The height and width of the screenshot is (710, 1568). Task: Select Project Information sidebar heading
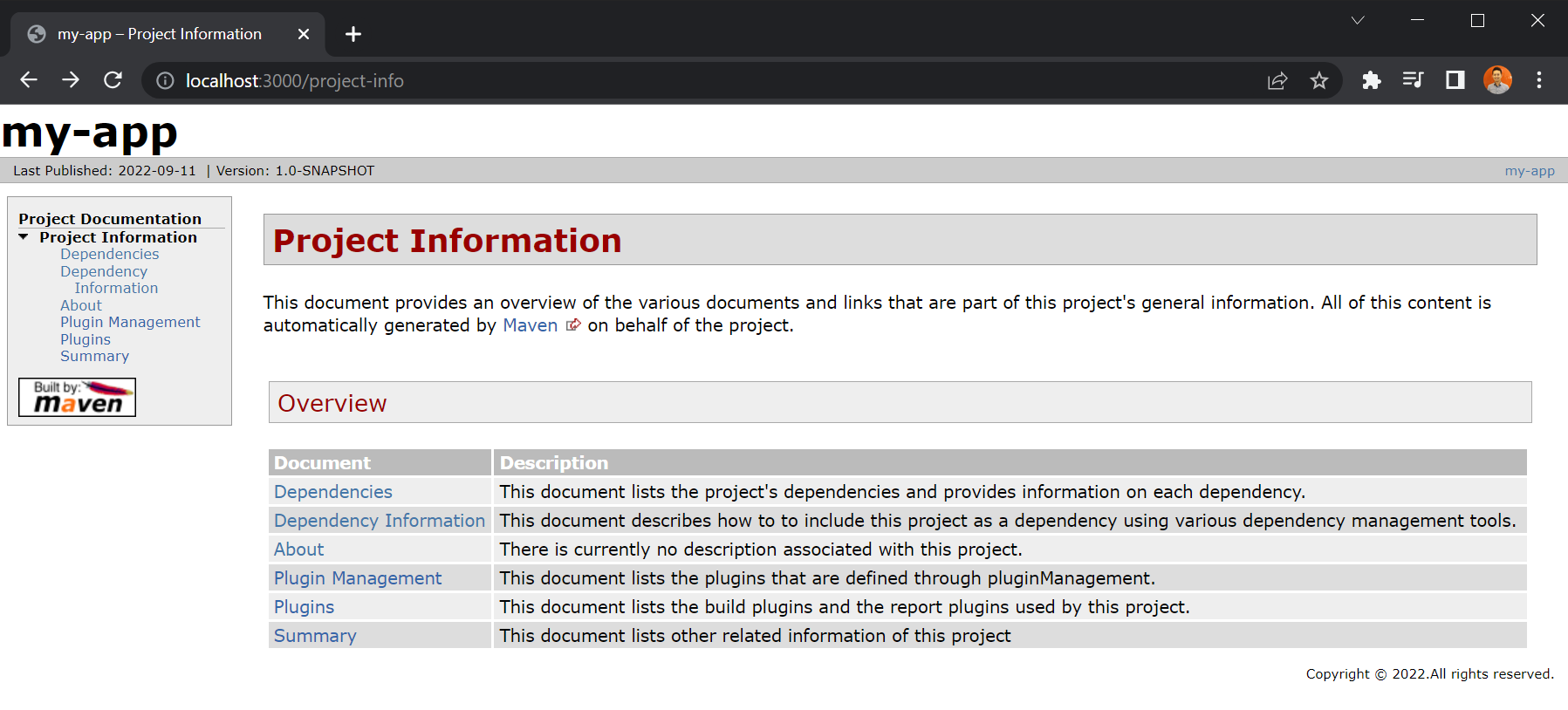click(118, 237)
